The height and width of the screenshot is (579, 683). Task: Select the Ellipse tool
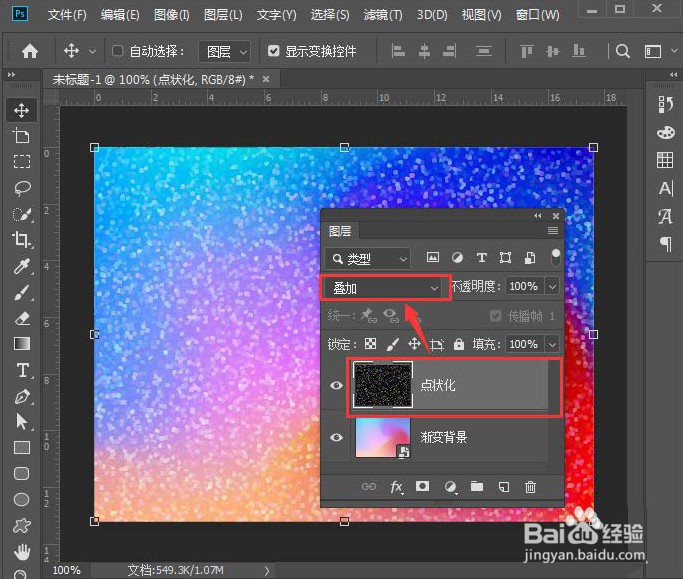point(22,499)
